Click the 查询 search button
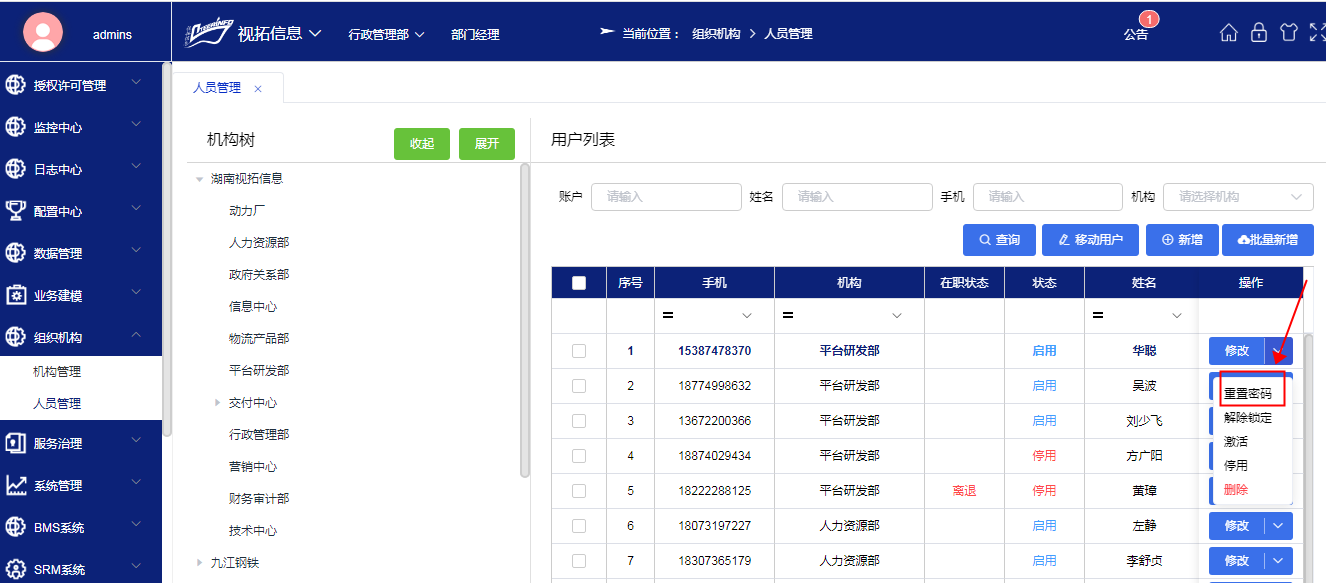 (x=999, y=240)
